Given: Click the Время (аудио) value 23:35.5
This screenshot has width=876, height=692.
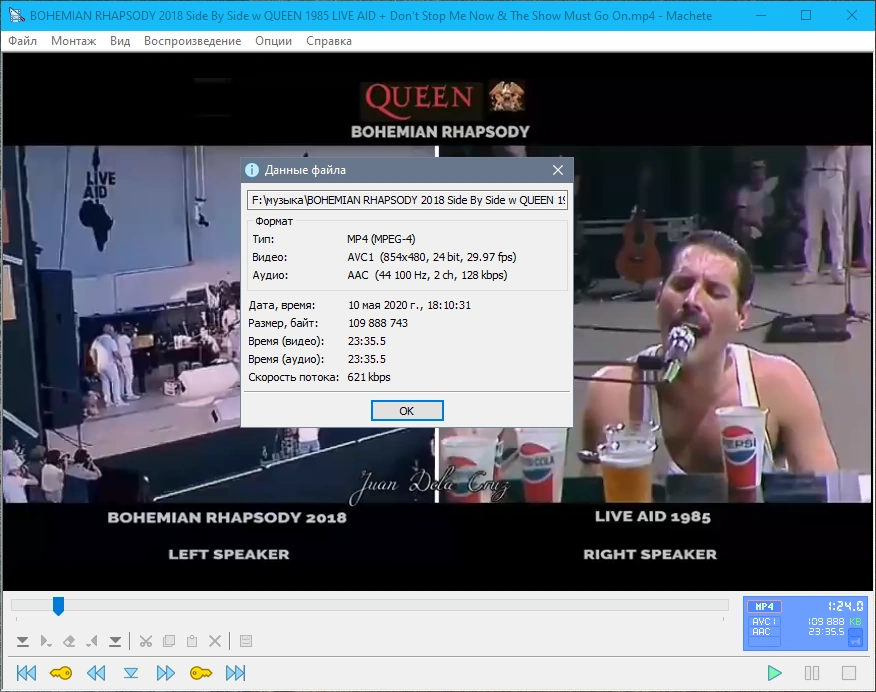Looking at the screenshot, I should [x=366, y=359].
